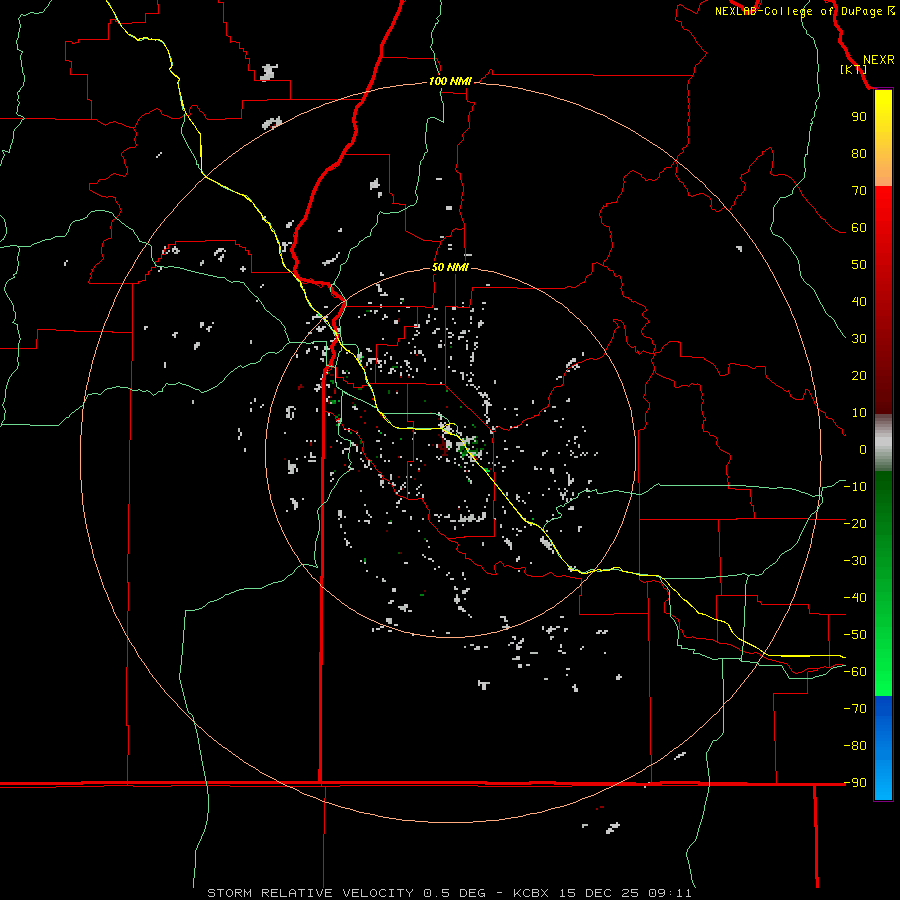
Task: Select the 50 NMI range ring label
Action: (450, 267)
